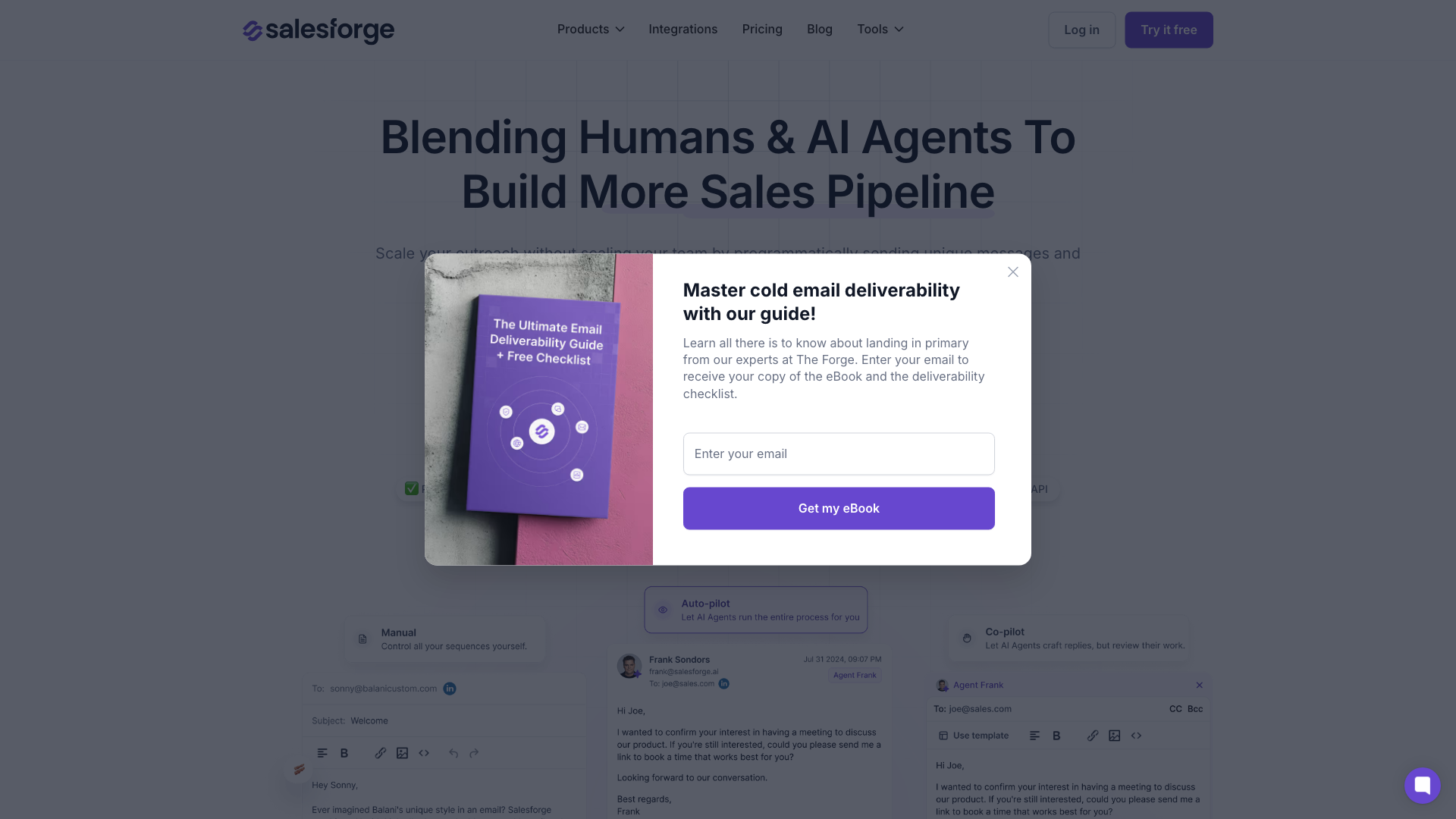Click the Integrations menu item
Image resolution: width=1456 pixels, height=819 pixels.
683,29
